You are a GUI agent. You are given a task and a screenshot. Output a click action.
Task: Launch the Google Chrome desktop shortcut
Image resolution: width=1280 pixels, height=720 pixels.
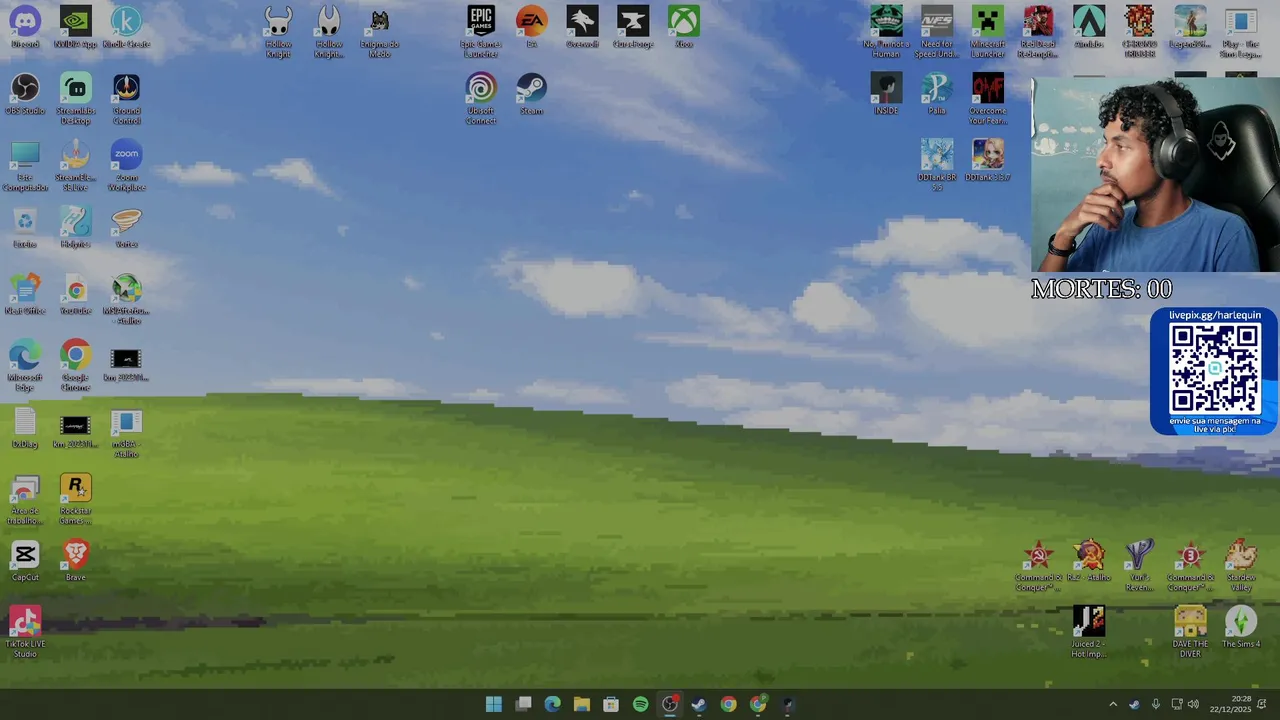76,366
